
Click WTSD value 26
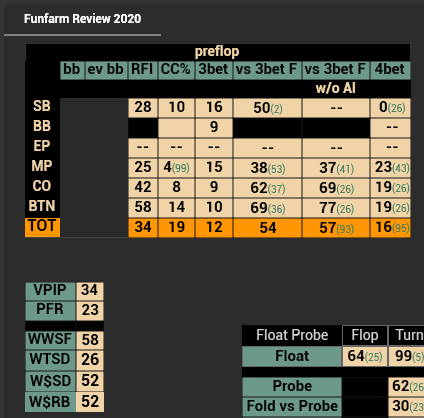point(90,360)
